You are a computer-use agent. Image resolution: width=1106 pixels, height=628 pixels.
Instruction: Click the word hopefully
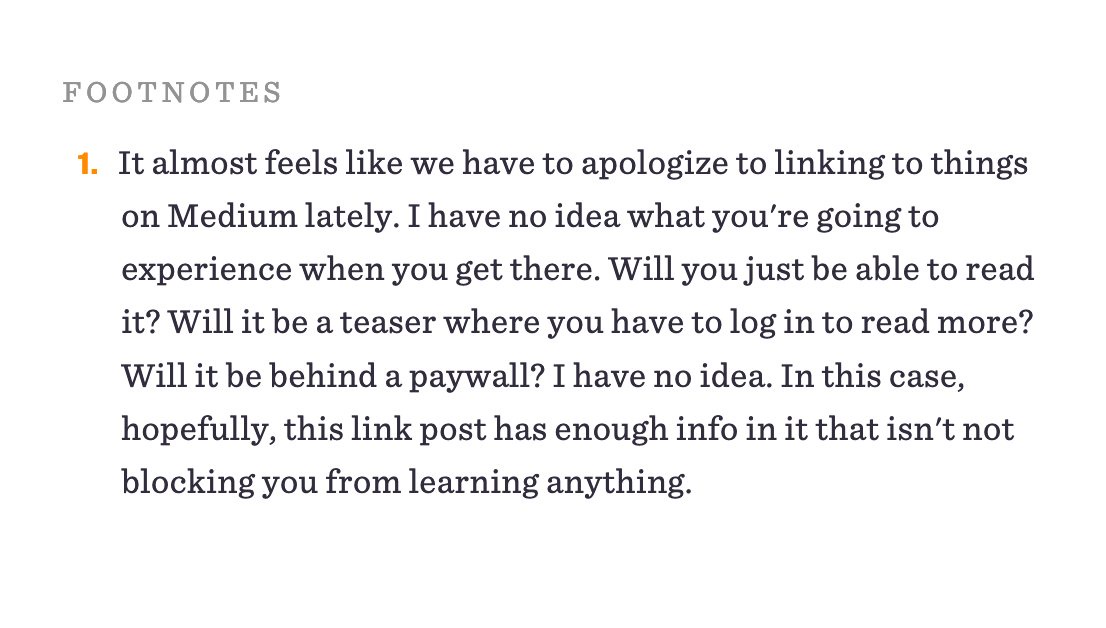(x=199, y=430)
